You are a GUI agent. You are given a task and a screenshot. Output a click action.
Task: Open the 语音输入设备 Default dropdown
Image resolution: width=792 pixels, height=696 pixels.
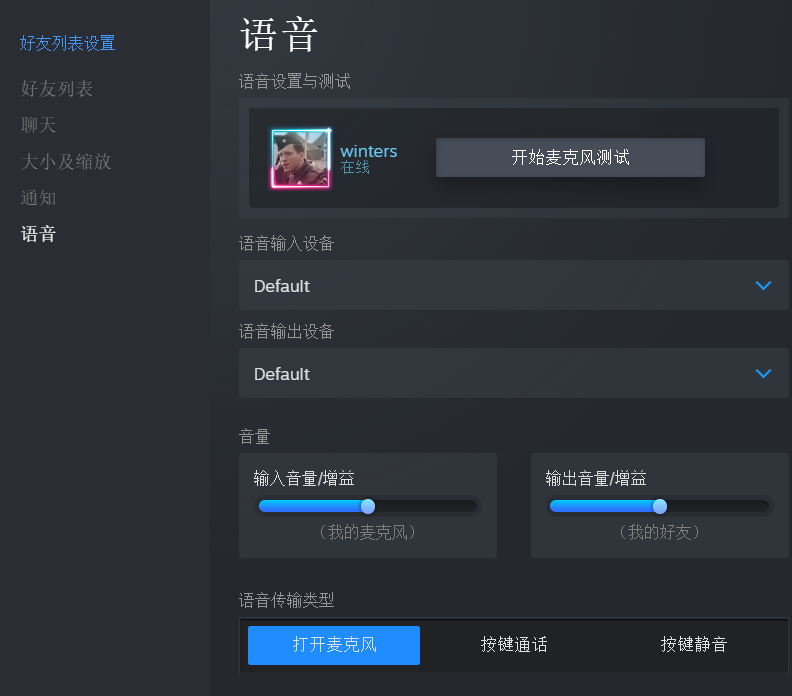coord(514,285)
